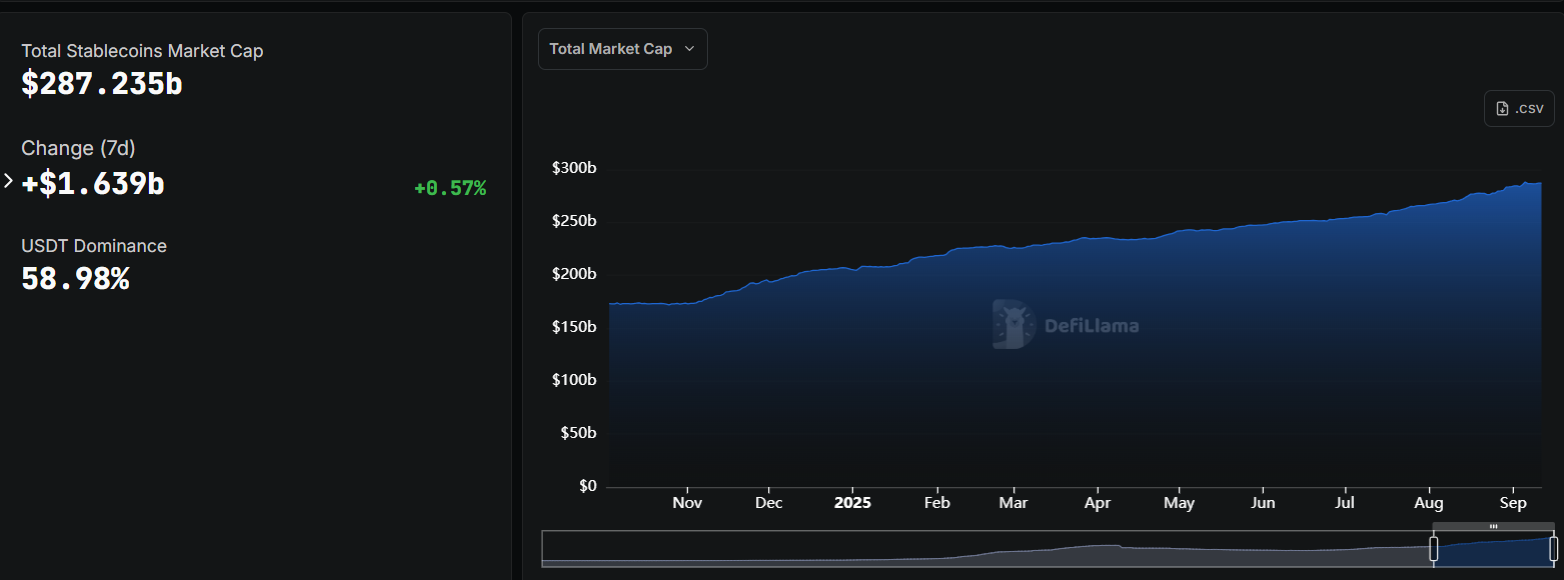The image size is (1564, 580).
Task: Click the grip icon atop the selected range
Action: [1493, 526]
